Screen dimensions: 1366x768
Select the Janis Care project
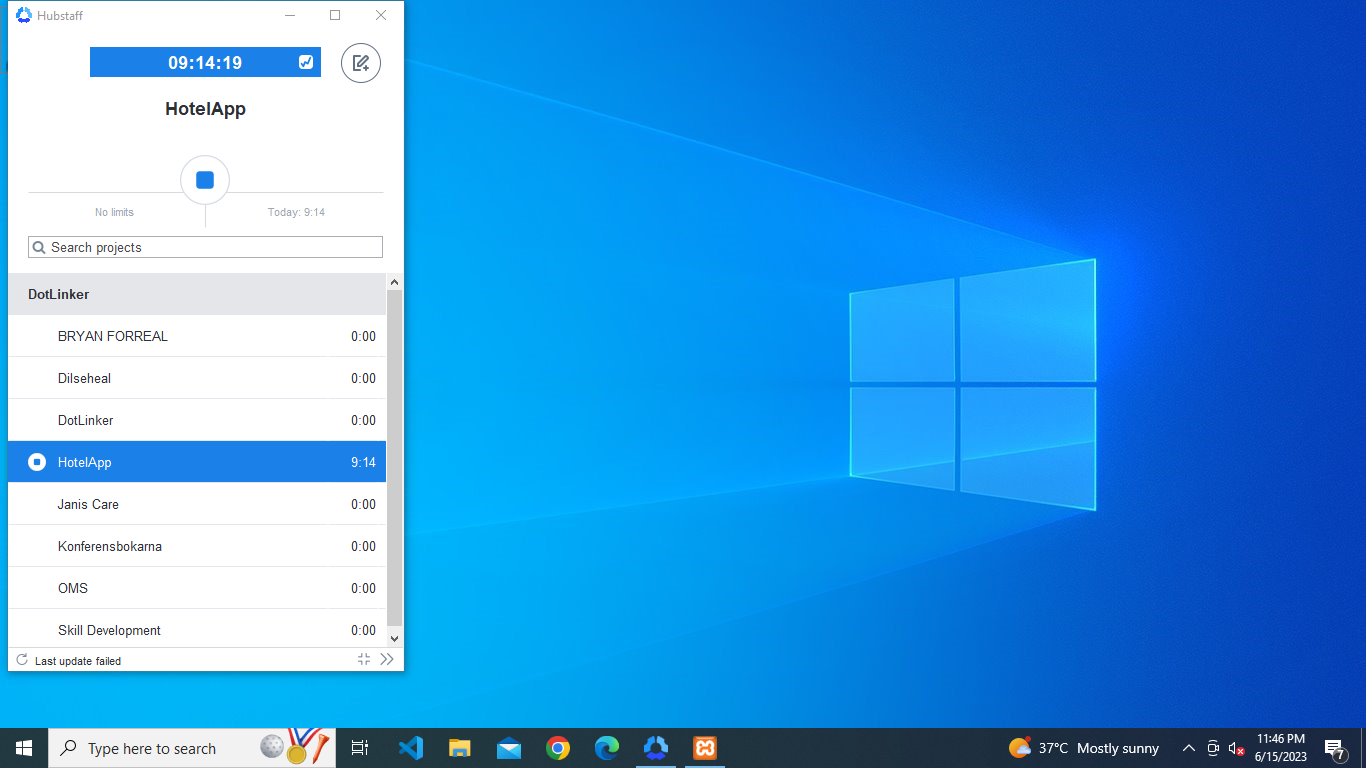(x=88, y=504)
